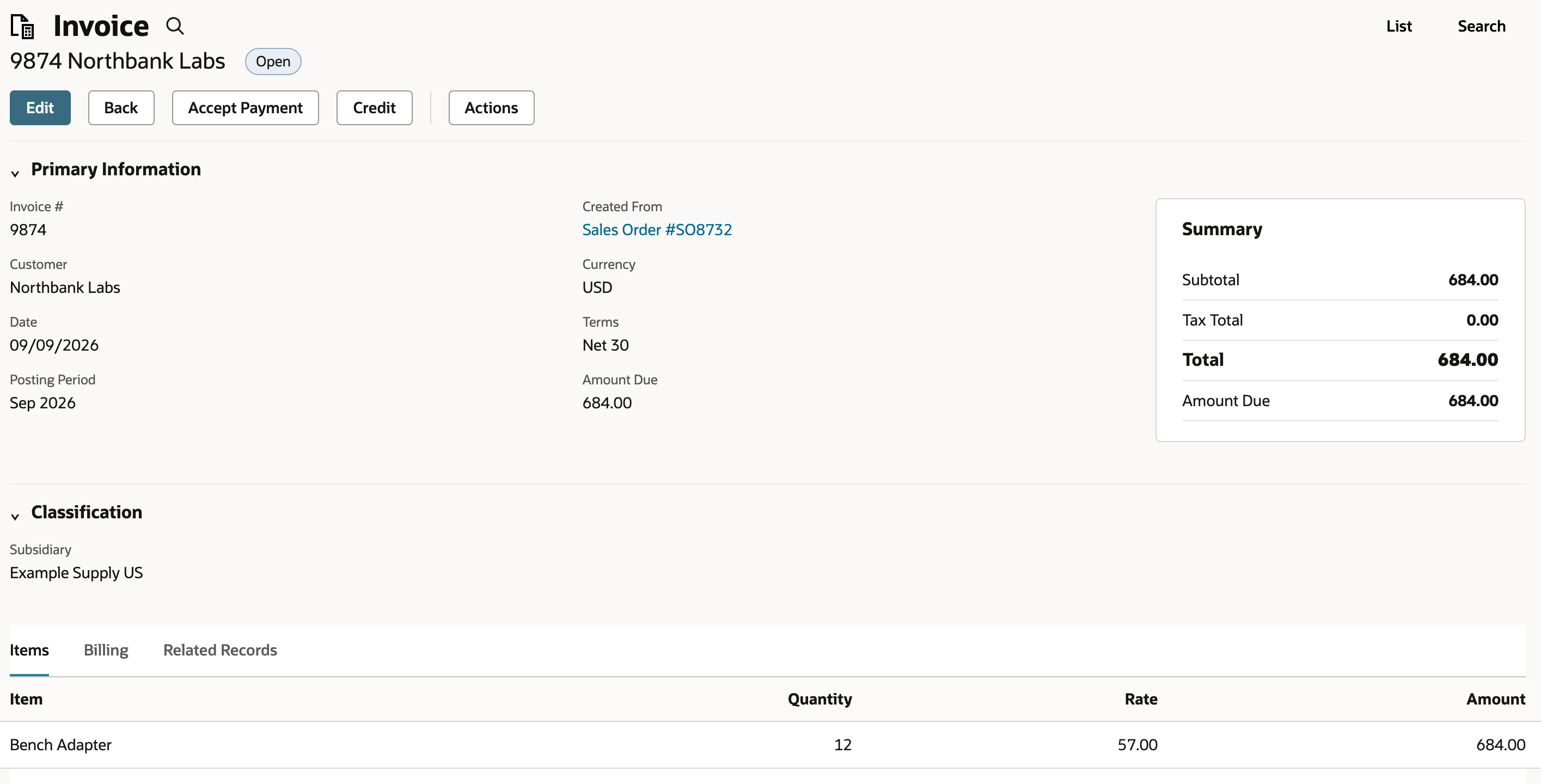Collapse the Classification section chevron
The image size is (1541, 784).
point(15,516)
